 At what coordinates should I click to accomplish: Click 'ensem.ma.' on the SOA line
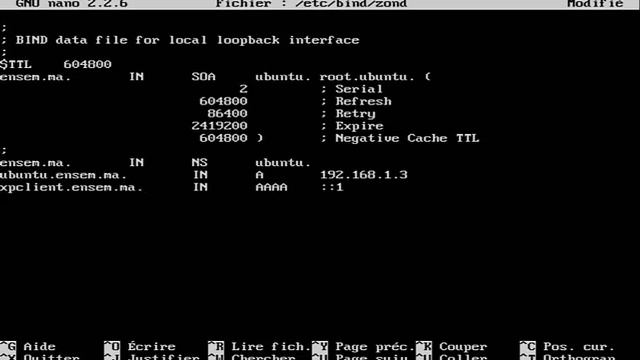(x=36, y=77)
